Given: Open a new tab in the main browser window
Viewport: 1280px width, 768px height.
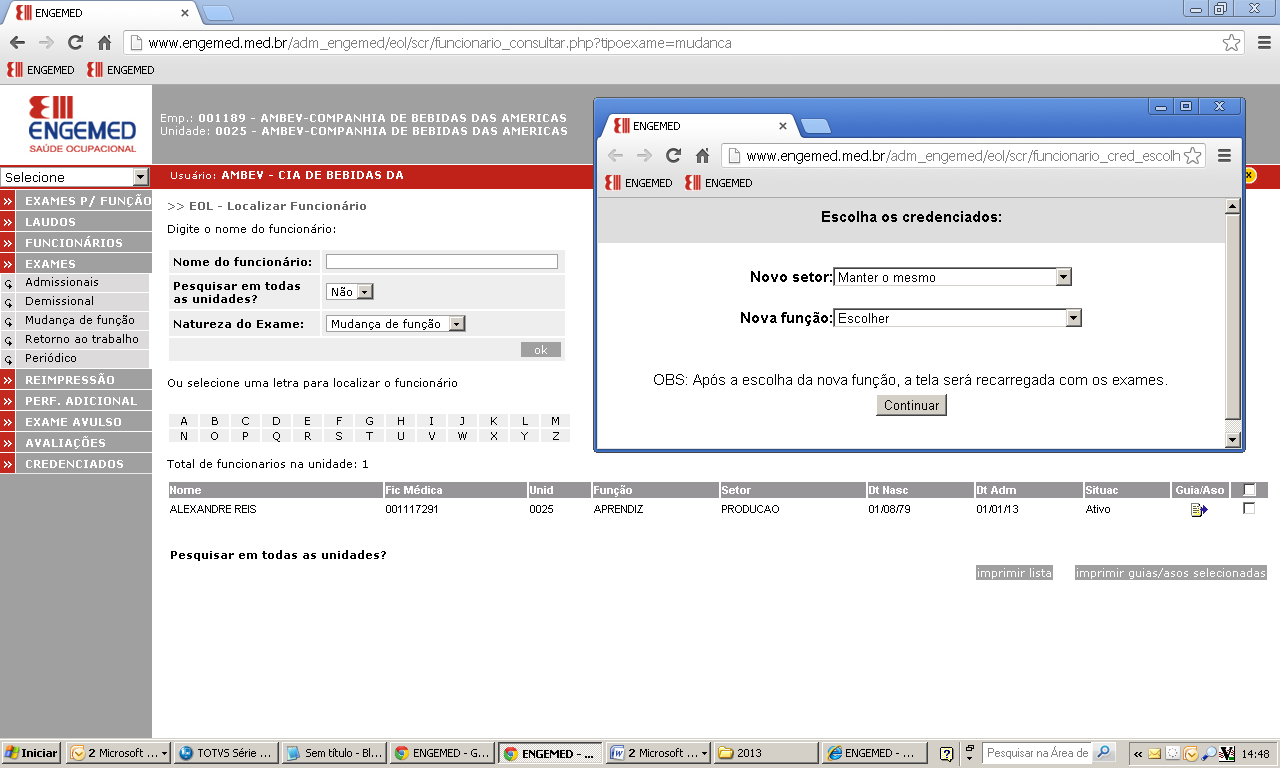Looking at the screenshot, I should tap(218, 13).
